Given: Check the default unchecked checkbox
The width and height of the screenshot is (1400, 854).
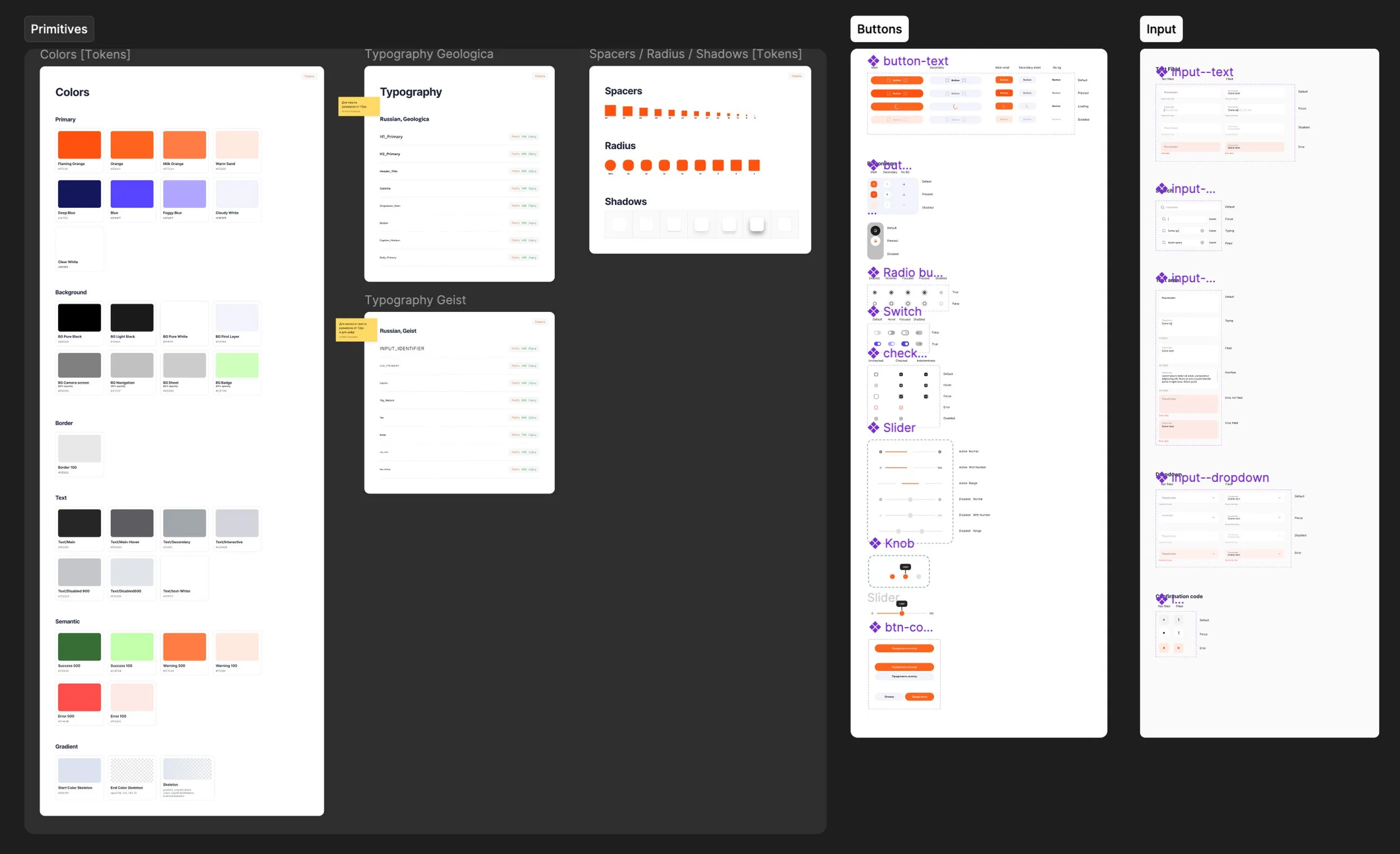Looking at the screenshot, I should [x=876, y=375].
